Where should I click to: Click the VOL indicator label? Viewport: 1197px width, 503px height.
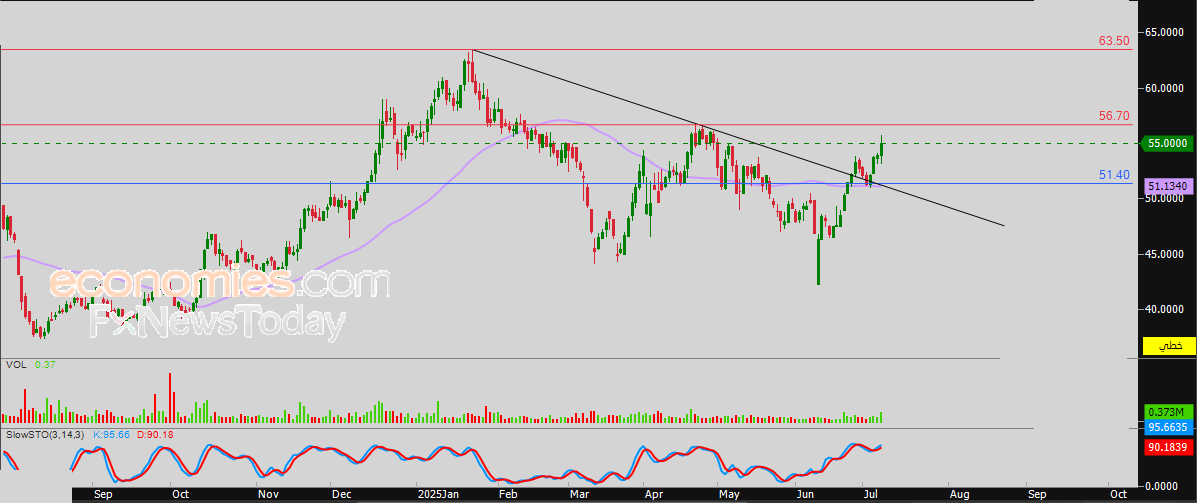[16, 366]
